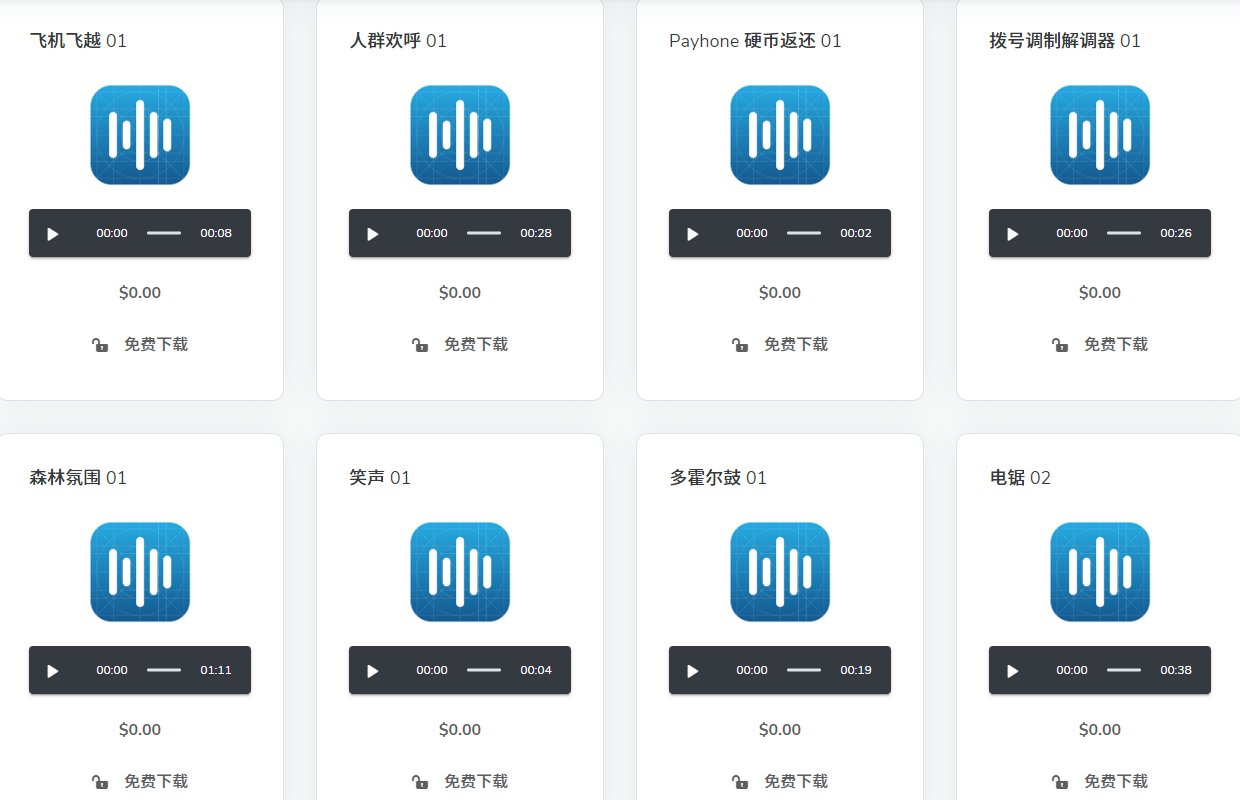
Task: Start playback of Payhone 硬币返还 01
Action: [693, 234]
